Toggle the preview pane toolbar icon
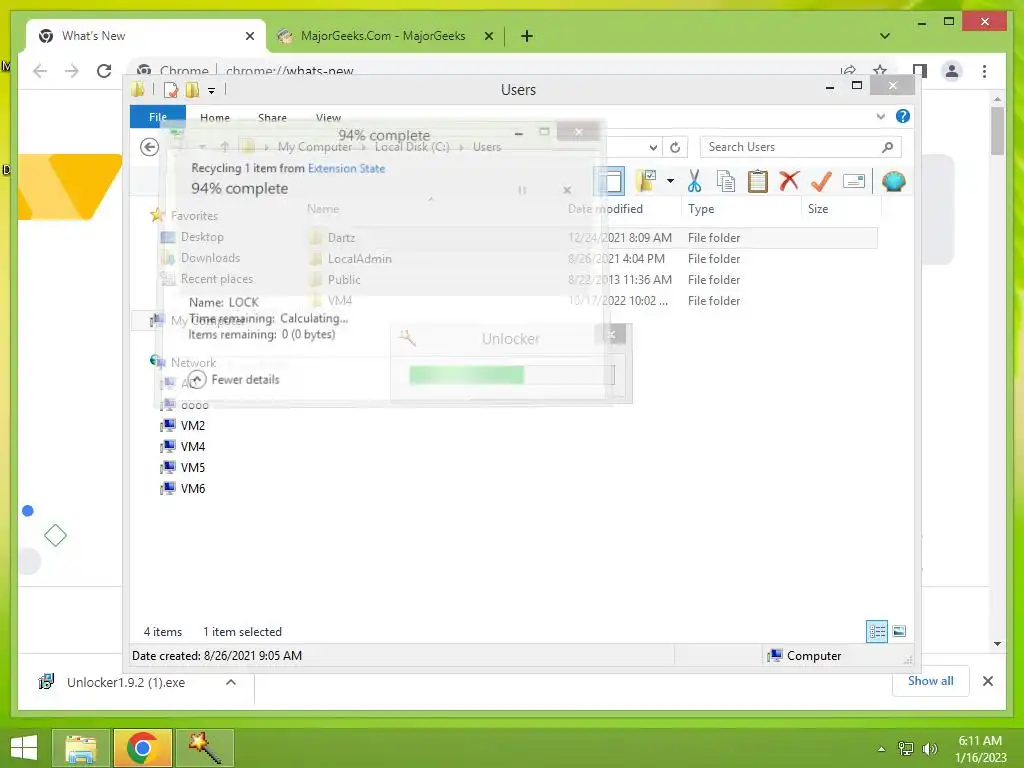The image size is (1024, 768). 610,181
